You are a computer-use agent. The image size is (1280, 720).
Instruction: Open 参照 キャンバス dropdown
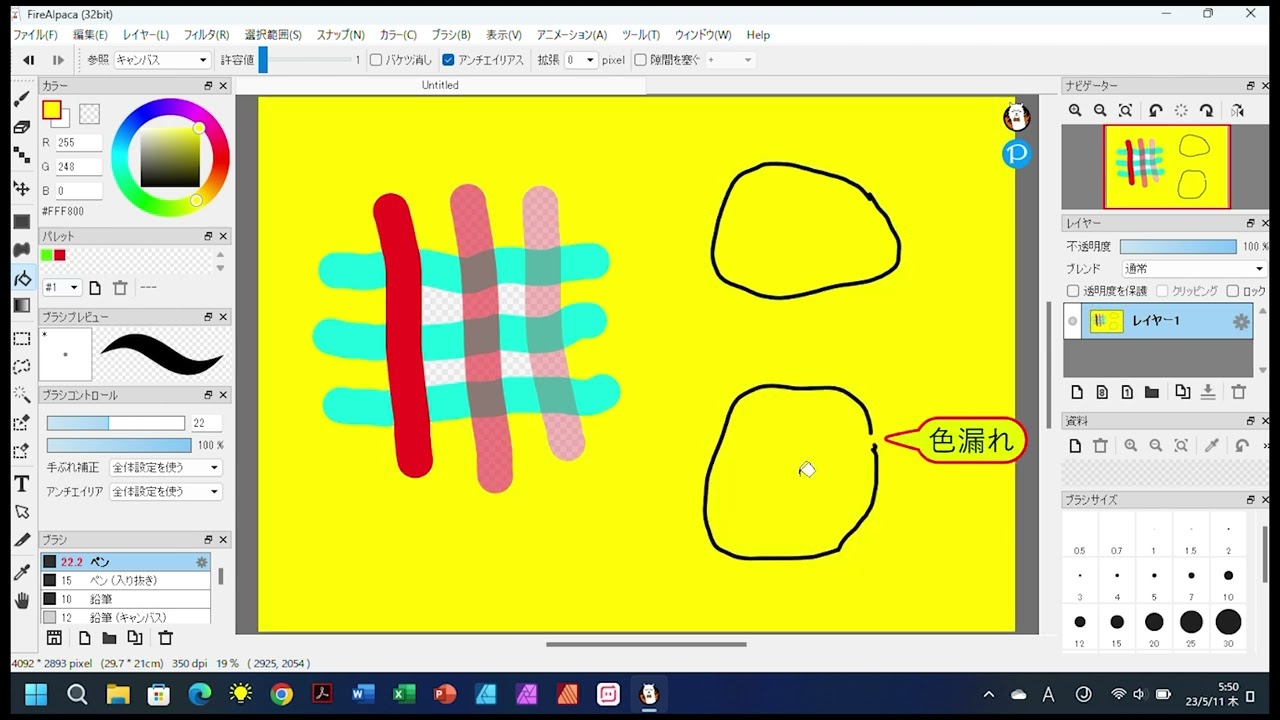point(161,60)
